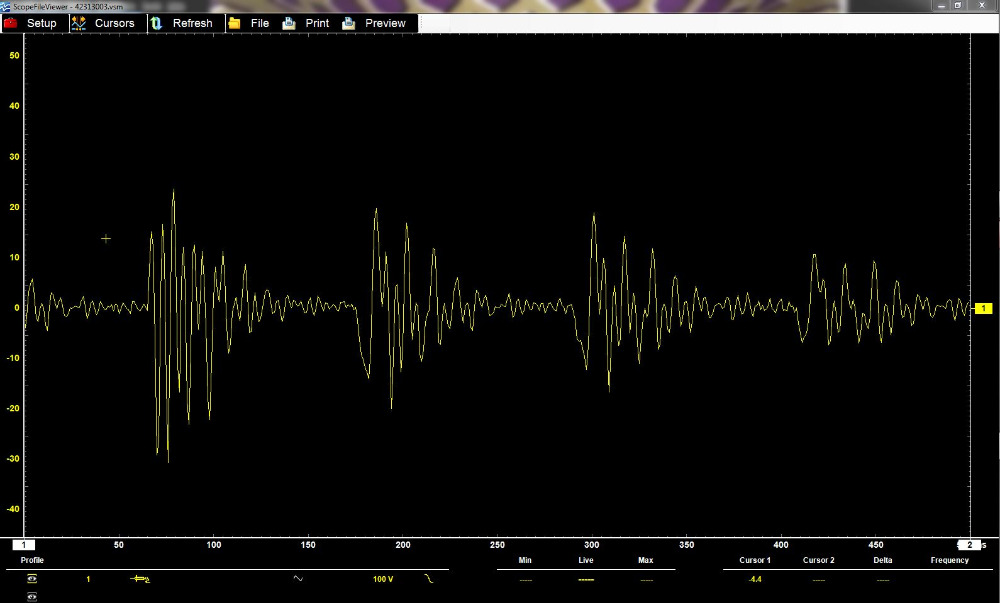Click the yellow channel 1 zero-level marker

tap(983, 309)
